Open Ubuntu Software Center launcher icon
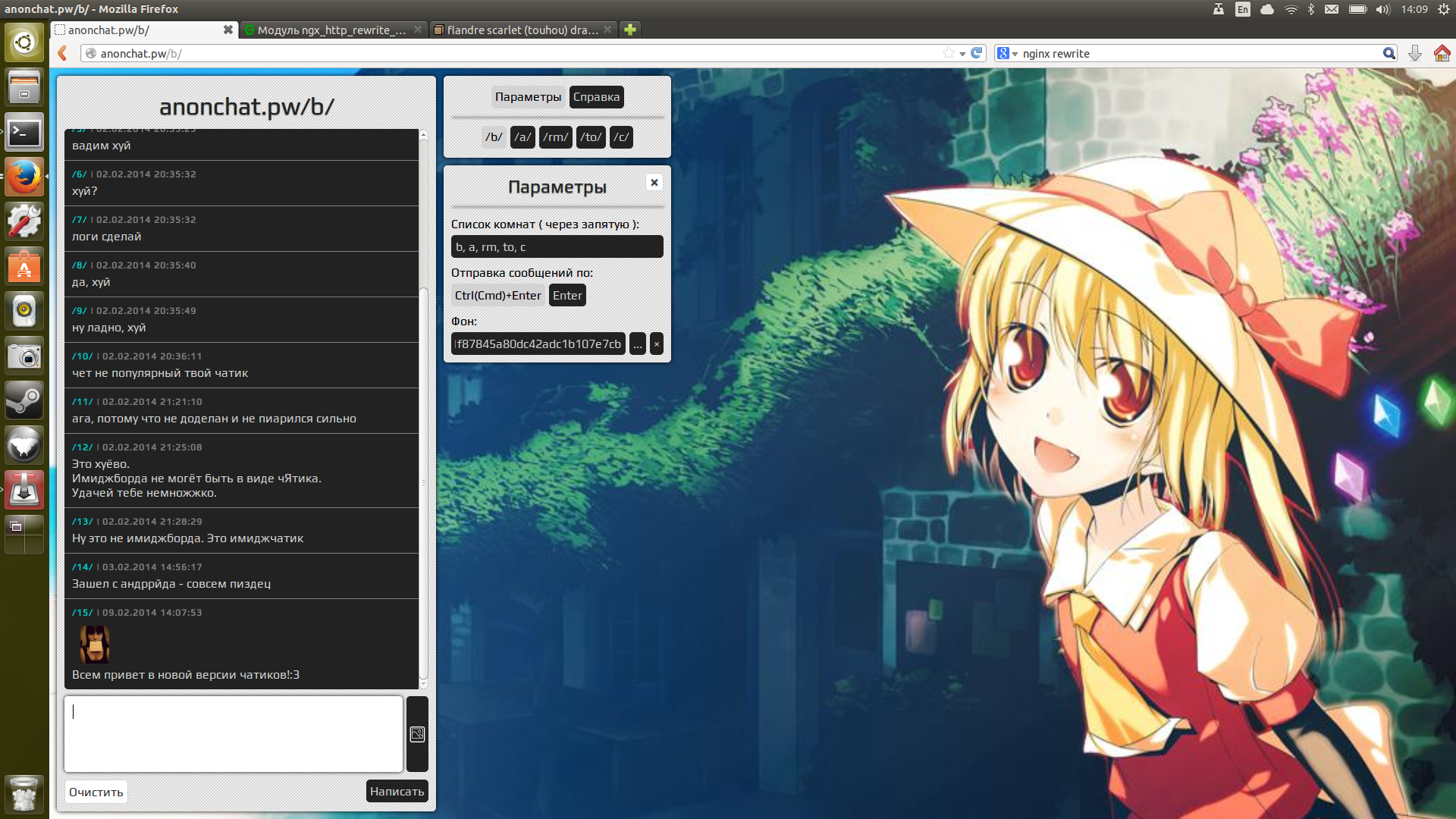1456x819 pixels. (24, 266)
